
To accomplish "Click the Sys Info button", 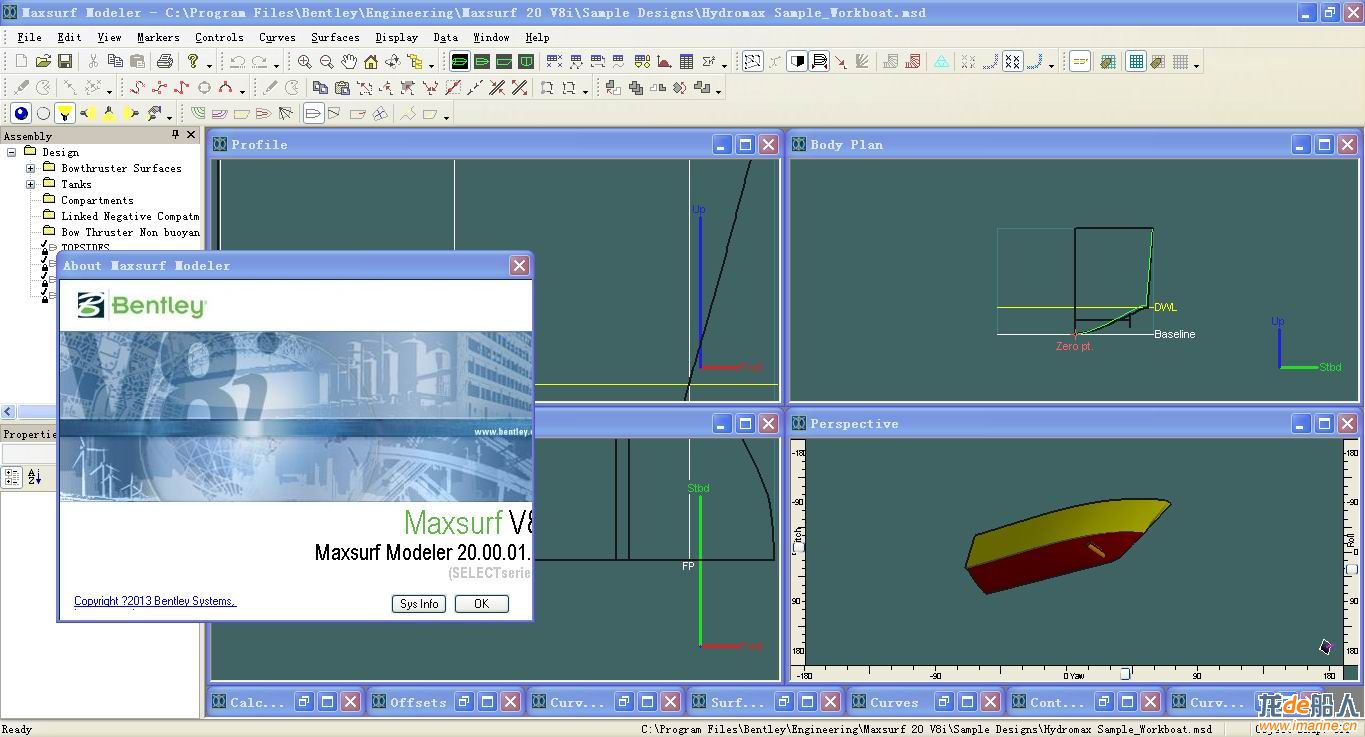I will (419, 604).
